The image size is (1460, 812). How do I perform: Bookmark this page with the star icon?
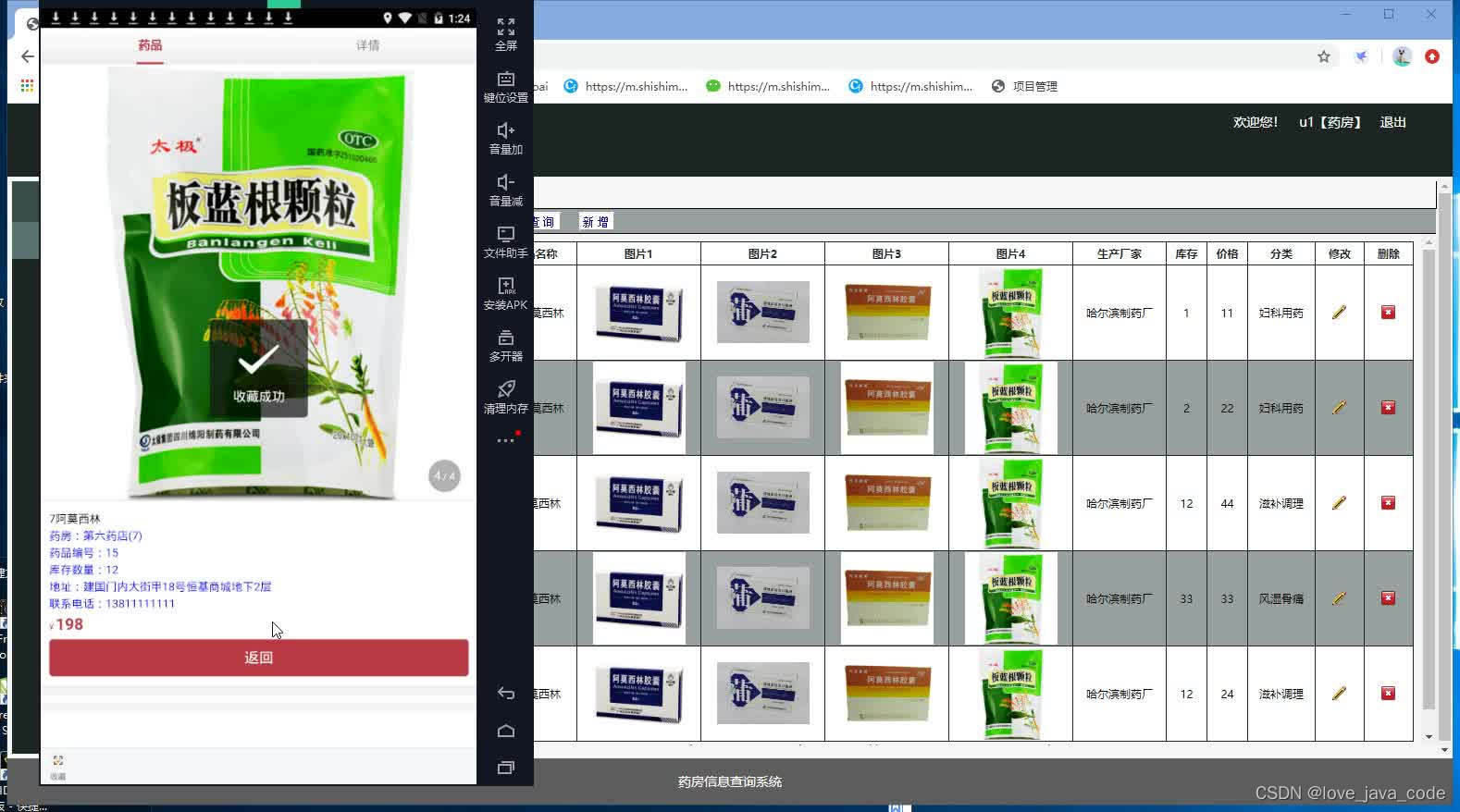click(x=1324, y=56)
